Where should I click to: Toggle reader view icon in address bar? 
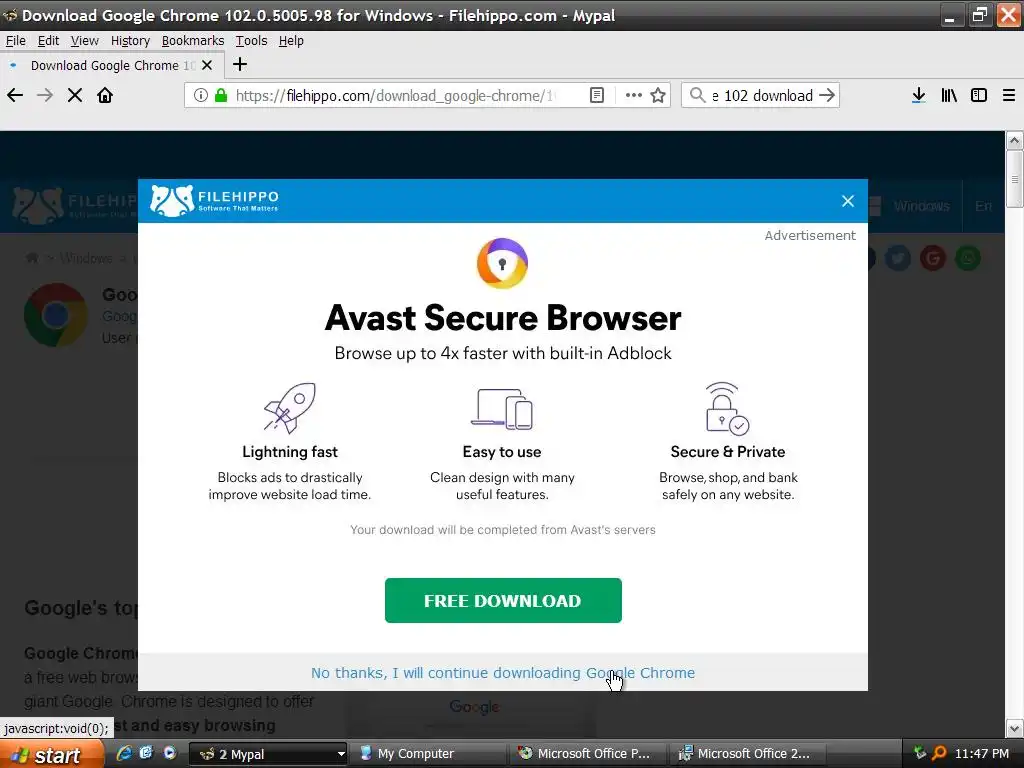pos(597,95)
